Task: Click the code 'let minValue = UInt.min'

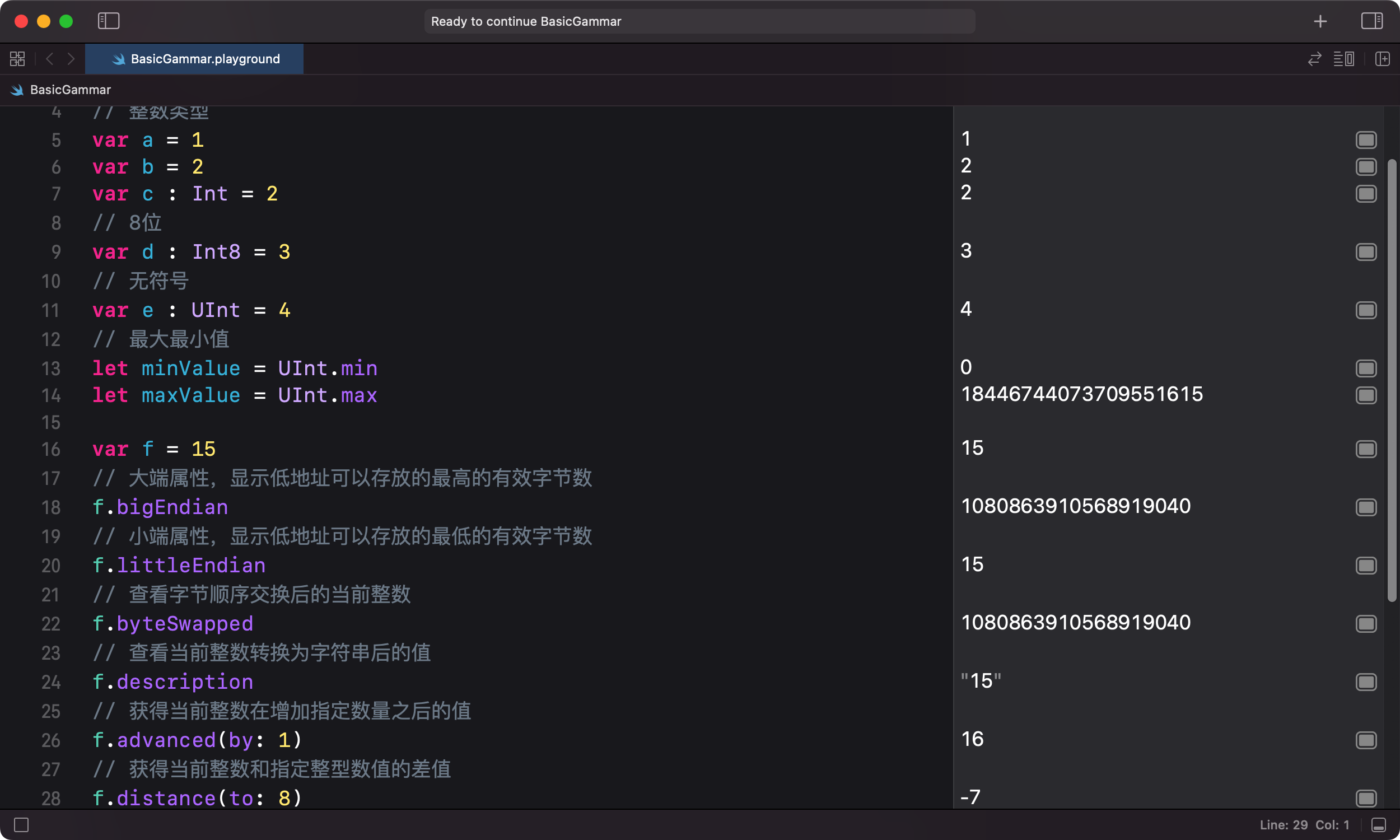Action: coord(235,368)
